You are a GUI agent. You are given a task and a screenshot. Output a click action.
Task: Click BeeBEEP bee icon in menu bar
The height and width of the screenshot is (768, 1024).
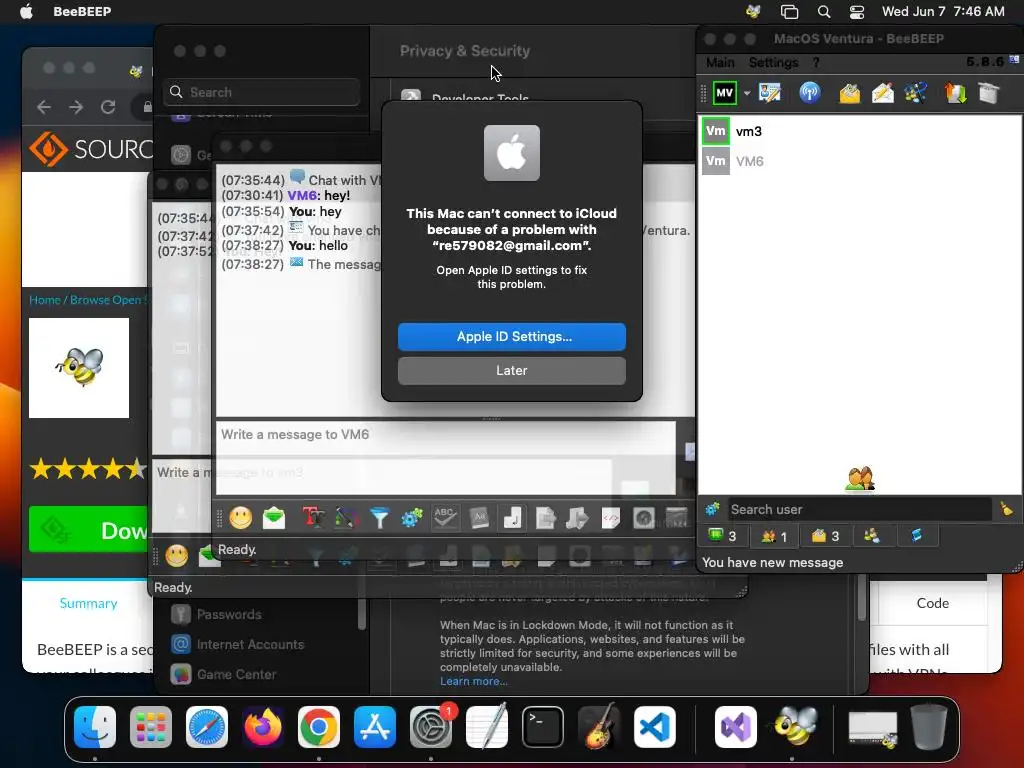754,12
